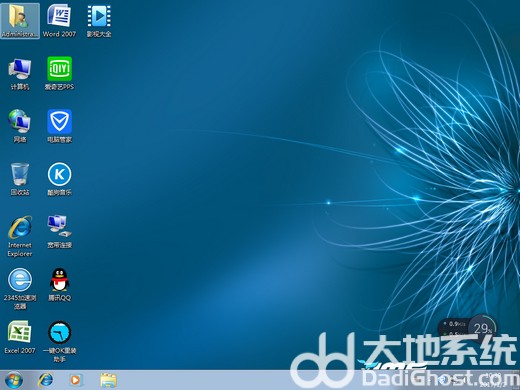Screen dimensions: 520x390
Task: Open the 网络 network icon
Action: coord(20,126)
